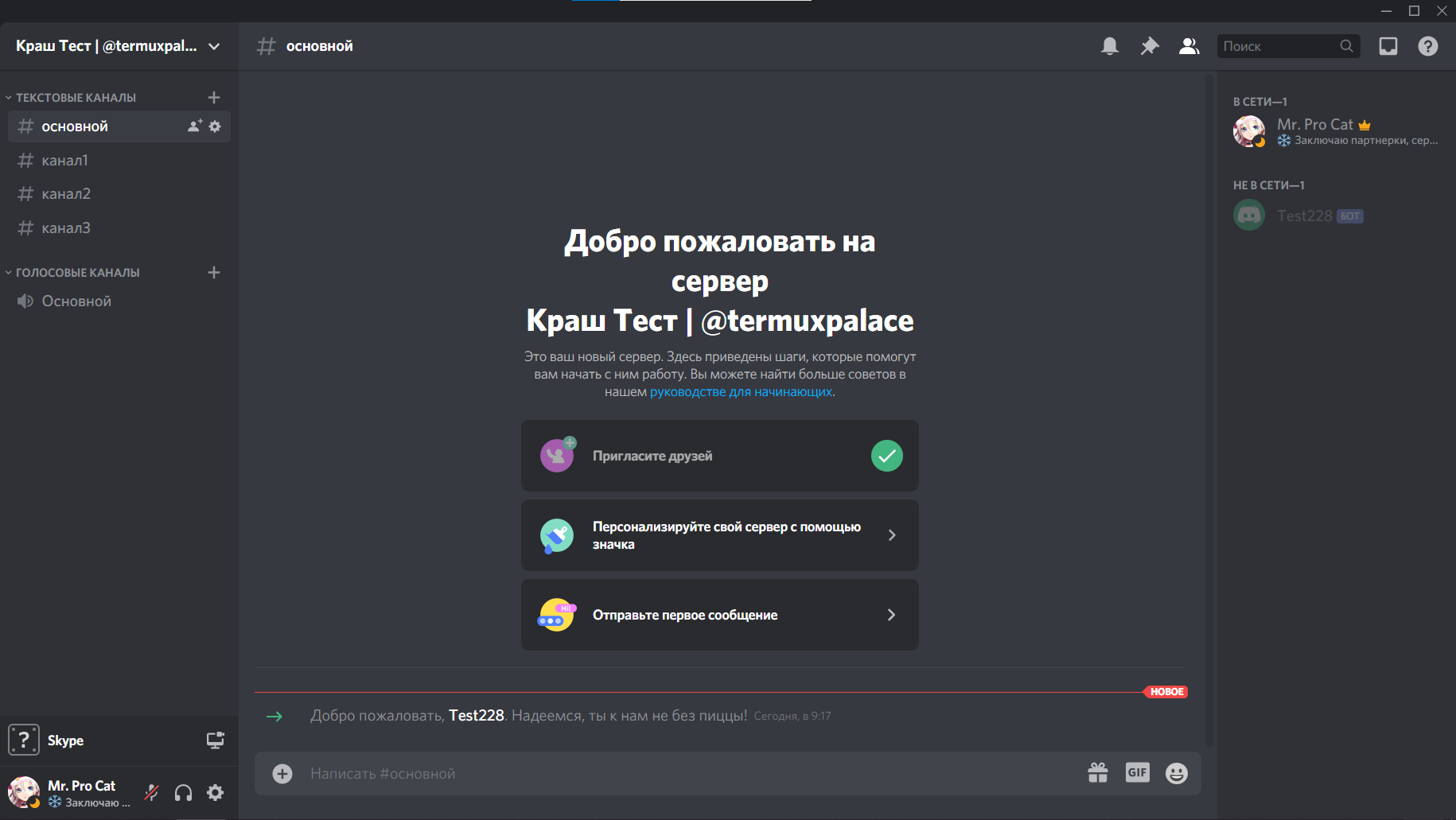Create a new voice channel
Screen dimensions: 1456x820
click(x=214, y=272)
